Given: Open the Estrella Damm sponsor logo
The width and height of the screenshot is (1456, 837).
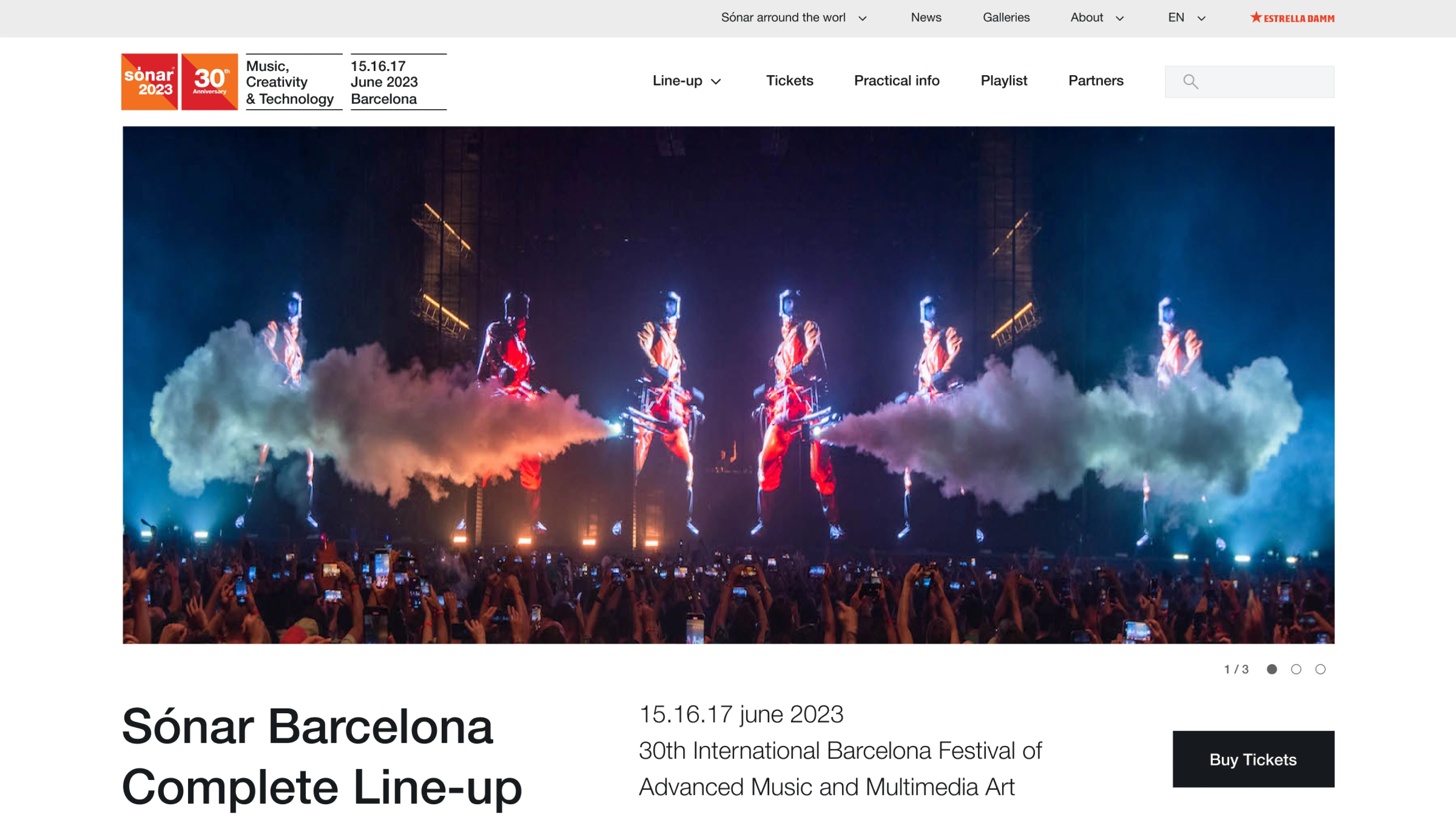Looking at the screenshot, I should tap(1292, 18).
